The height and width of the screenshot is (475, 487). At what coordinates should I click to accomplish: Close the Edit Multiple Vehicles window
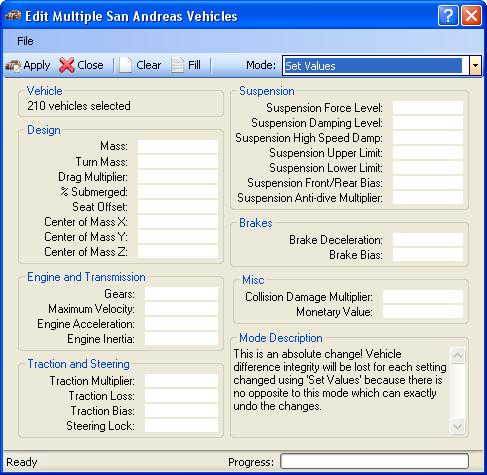coord(471,16)
